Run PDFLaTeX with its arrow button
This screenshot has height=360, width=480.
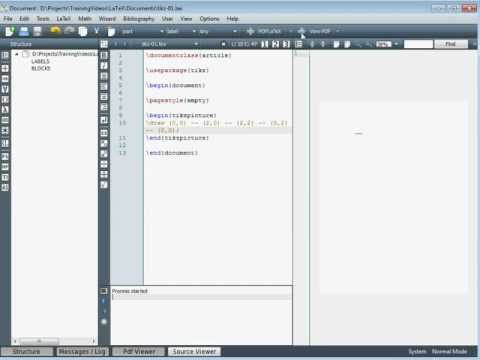point(250,31)
